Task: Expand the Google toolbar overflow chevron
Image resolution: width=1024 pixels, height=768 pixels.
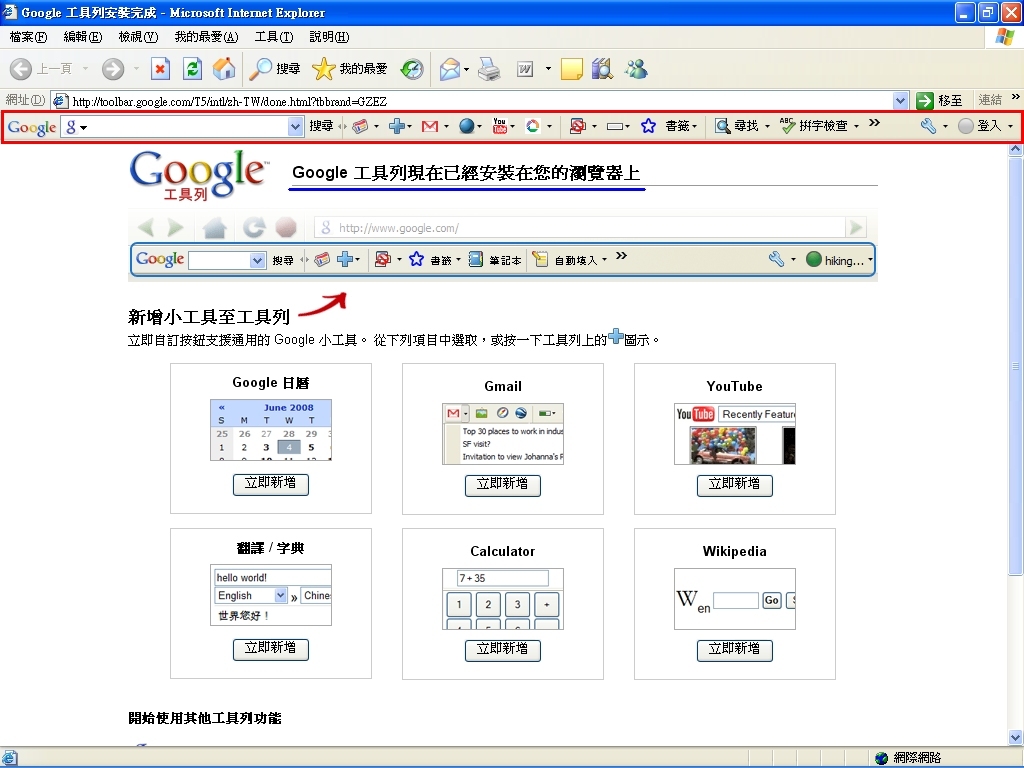Action: click(x=874, y=123)
